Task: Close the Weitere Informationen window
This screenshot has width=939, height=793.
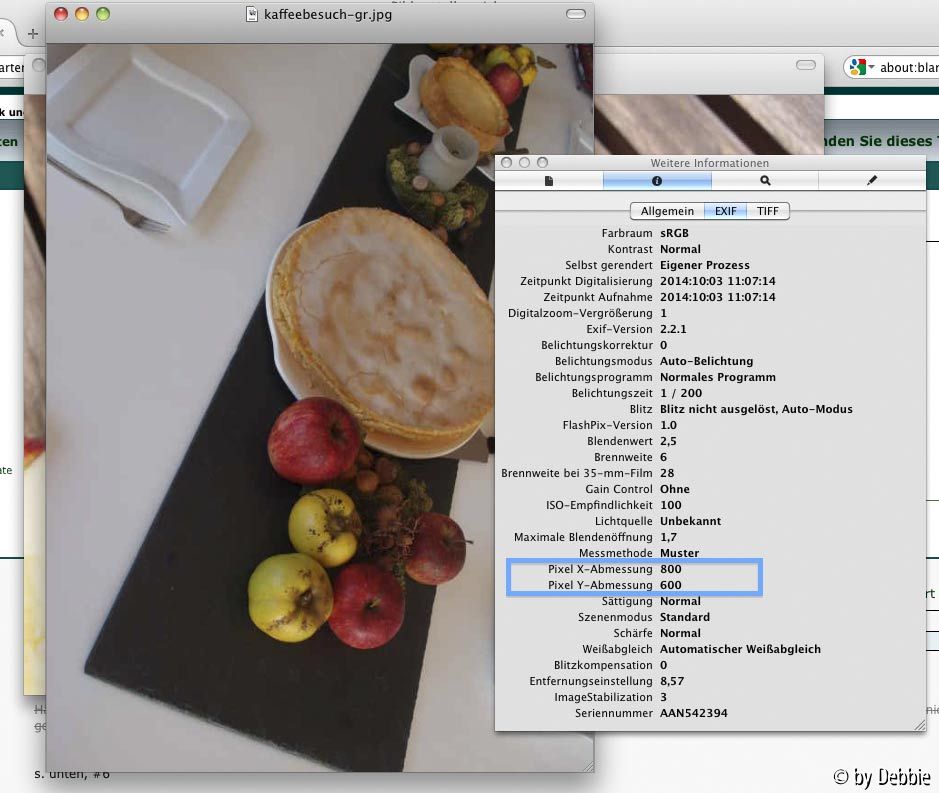Action: [x=507, y=162]
